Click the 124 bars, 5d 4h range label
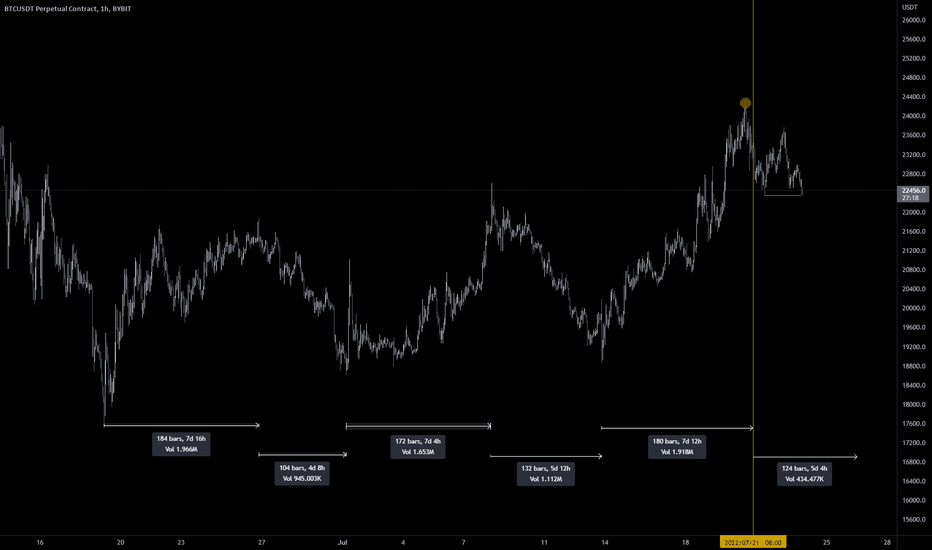The height and width of the screenshot is (550, 932). tap(804, 474)
